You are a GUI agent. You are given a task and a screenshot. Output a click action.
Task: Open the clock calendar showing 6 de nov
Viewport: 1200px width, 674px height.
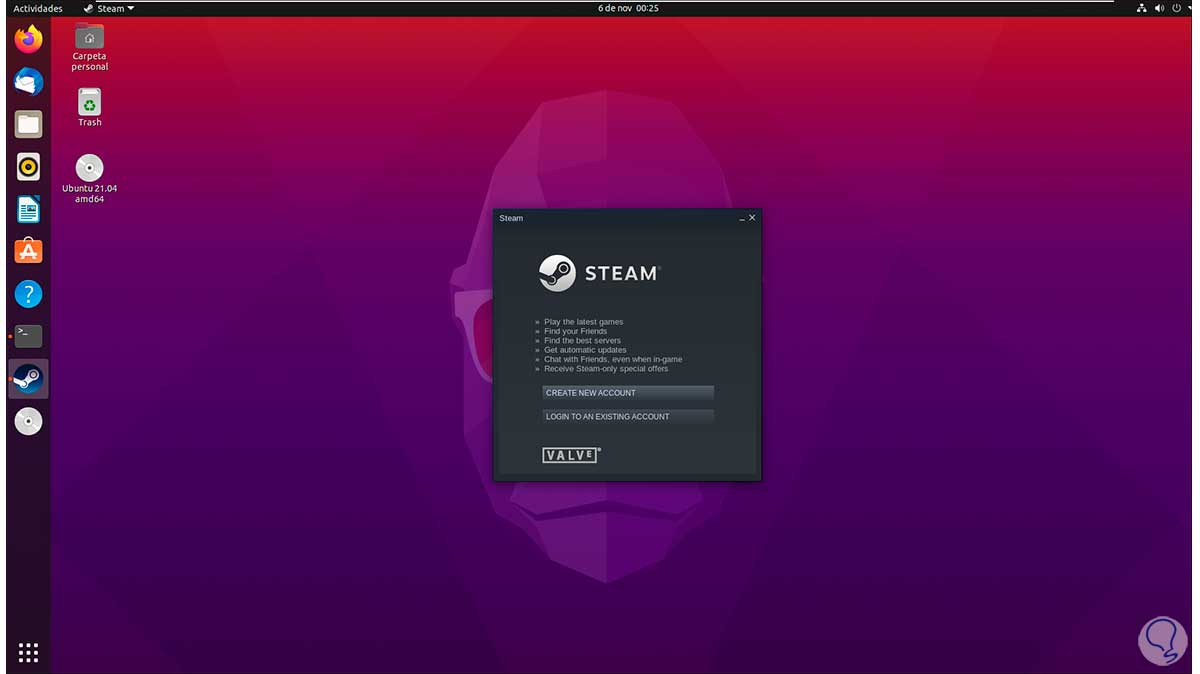point(628,8)
